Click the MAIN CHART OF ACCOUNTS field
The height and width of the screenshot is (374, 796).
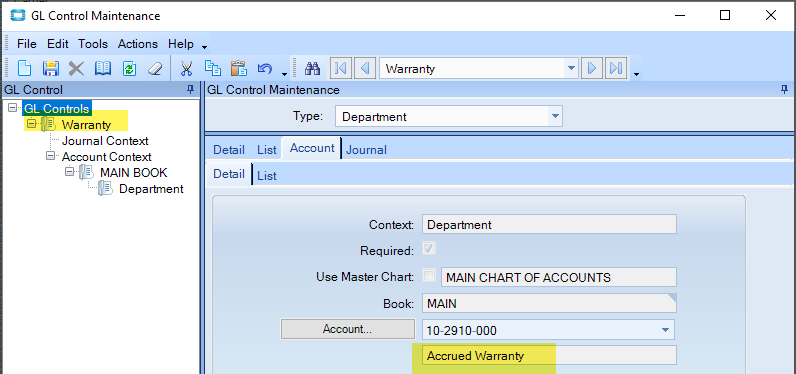point(559,278)
